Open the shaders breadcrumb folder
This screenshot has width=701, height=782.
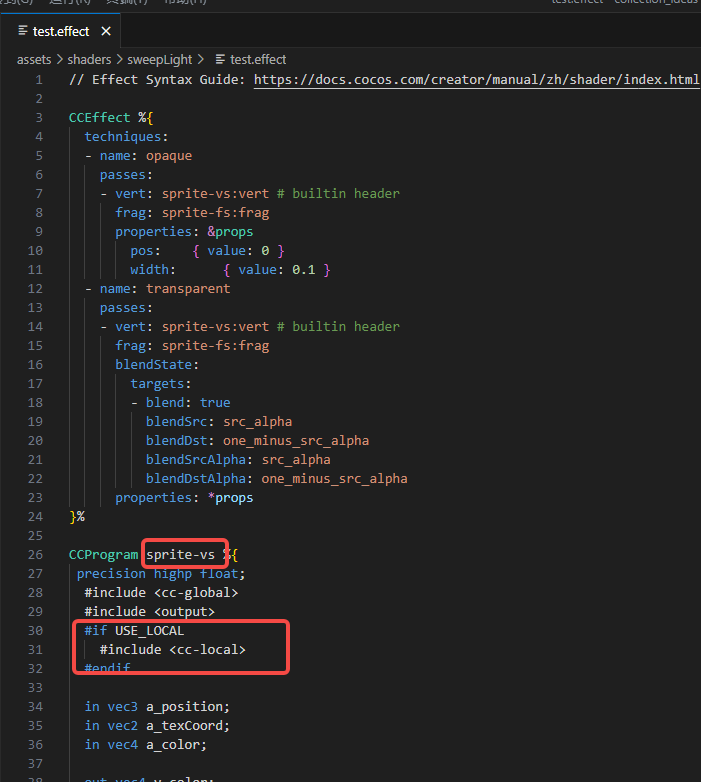[89, 59]
